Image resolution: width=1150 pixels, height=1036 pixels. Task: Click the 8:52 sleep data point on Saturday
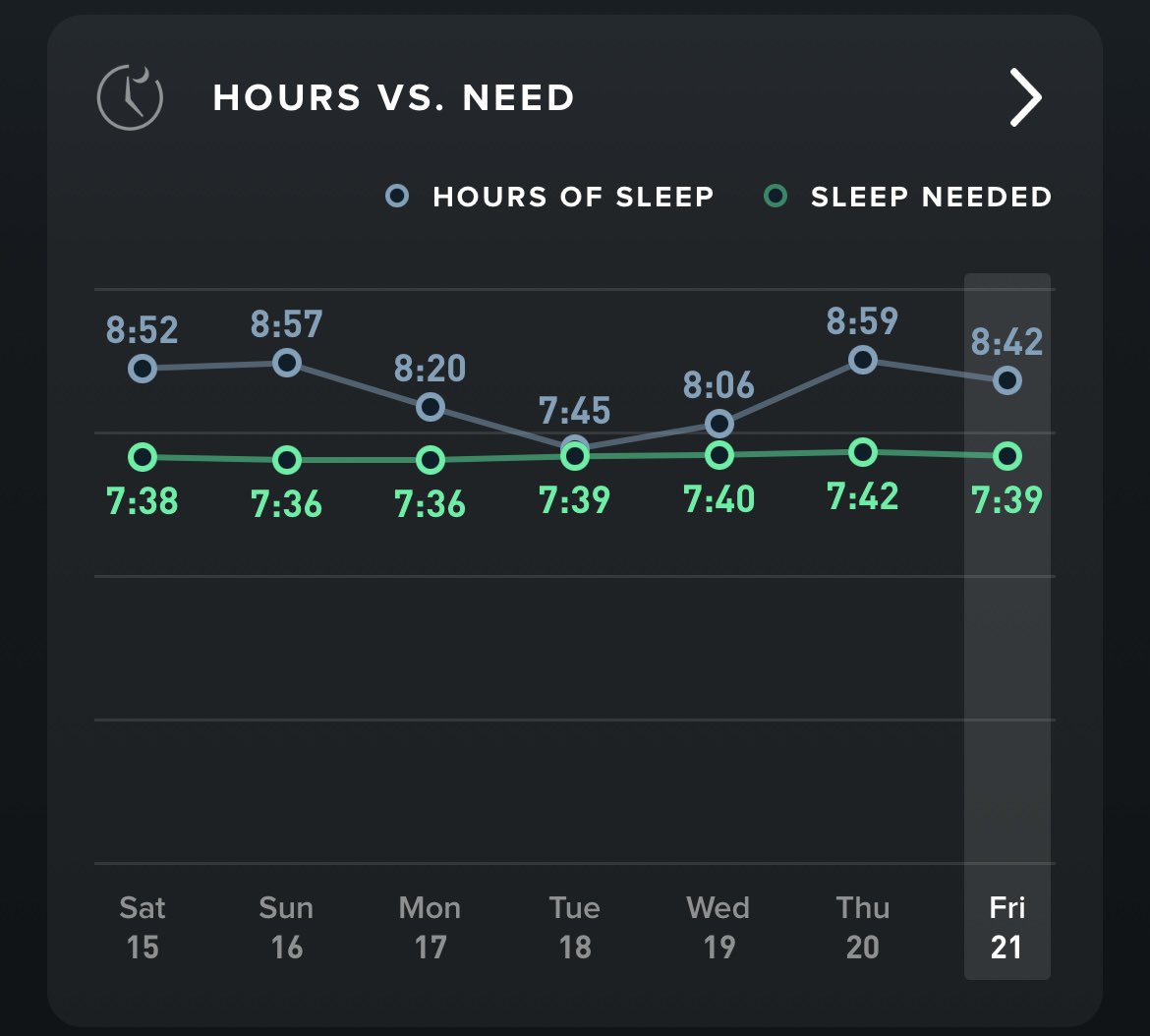(143, 368)
